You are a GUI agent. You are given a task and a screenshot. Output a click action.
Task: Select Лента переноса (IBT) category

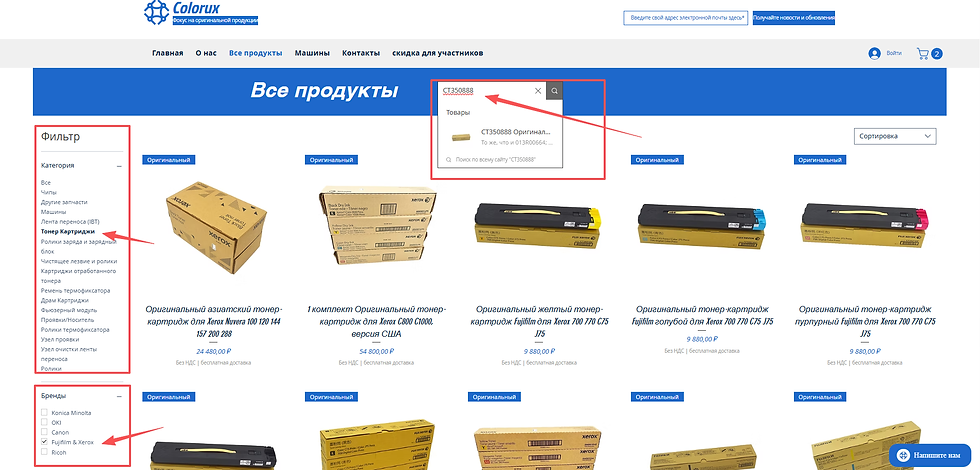(x=70, y=221)
